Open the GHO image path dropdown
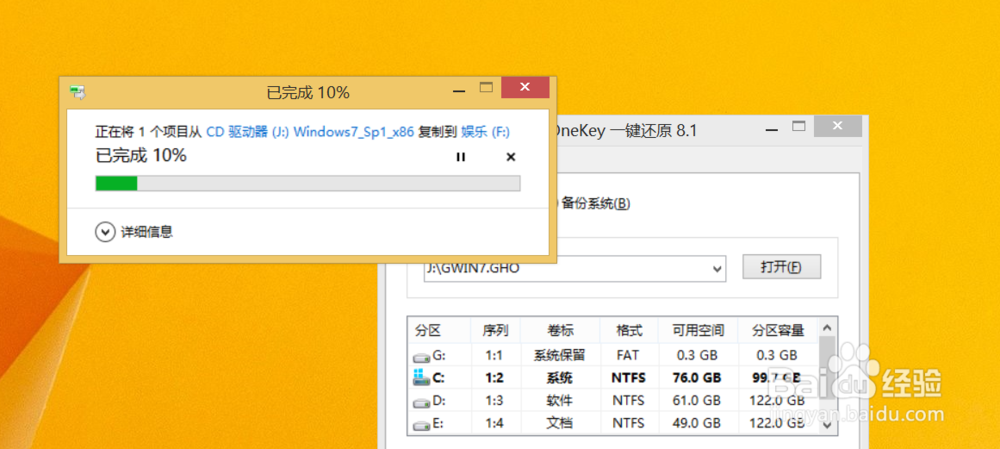Image resolution: width=1000 pixels, height=449 pixels. pos(716,269)
